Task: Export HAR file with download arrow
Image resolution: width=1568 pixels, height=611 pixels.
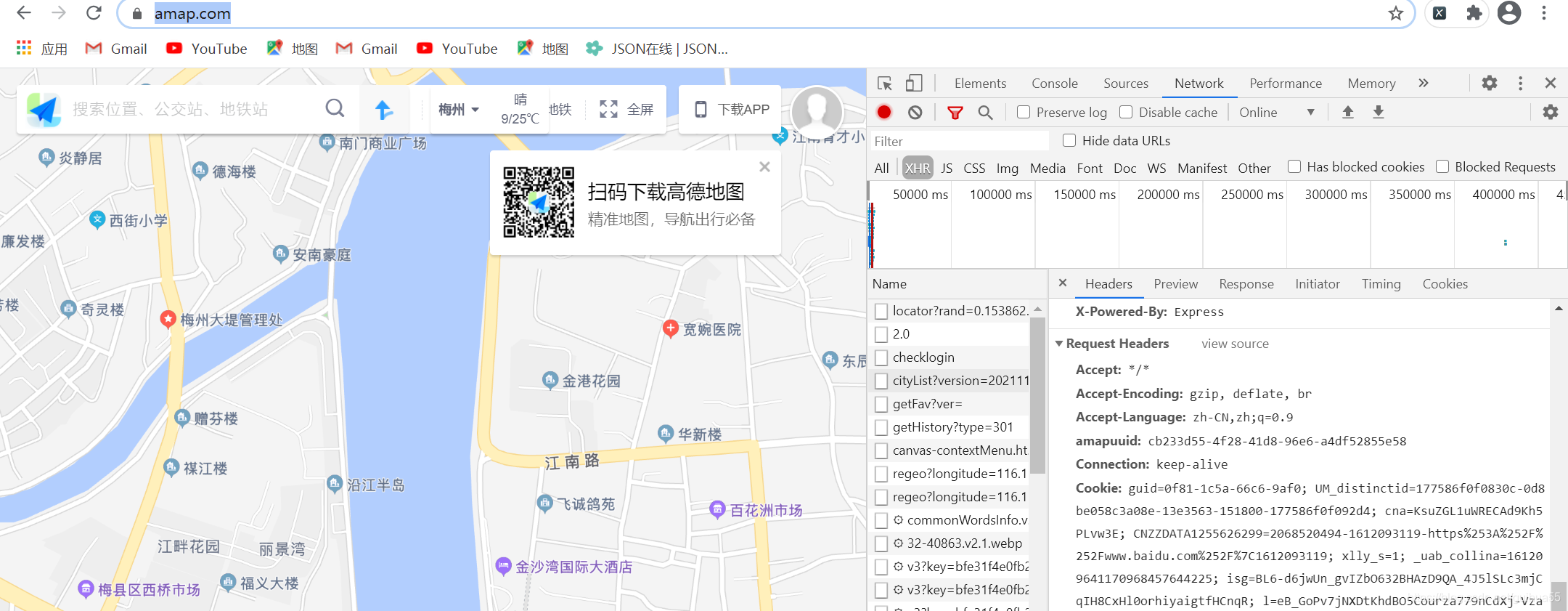Action: (1379, 112)
